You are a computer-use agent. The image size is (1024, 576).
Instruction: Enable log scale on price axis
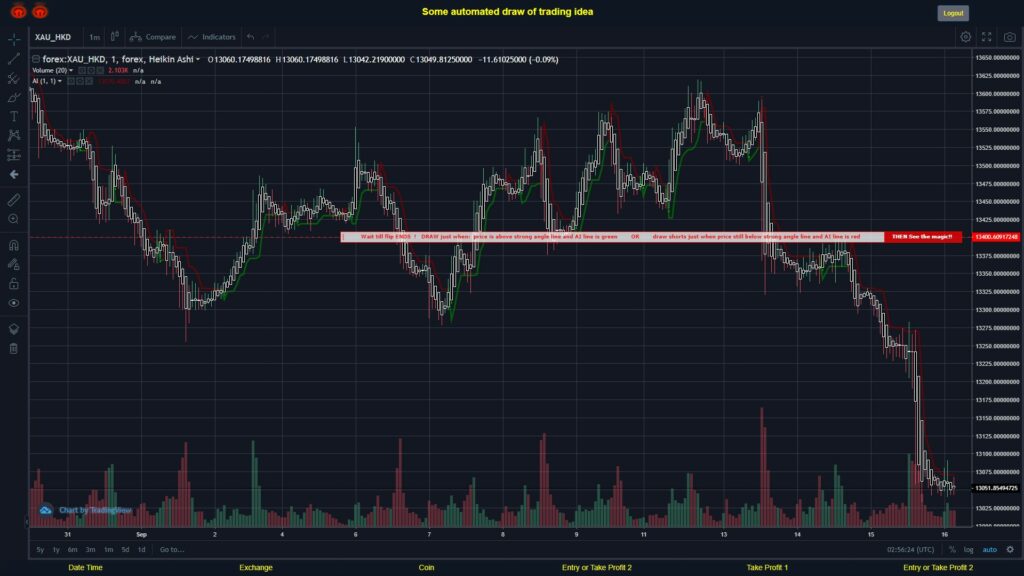pyautogui.click(x=968, y=549)
